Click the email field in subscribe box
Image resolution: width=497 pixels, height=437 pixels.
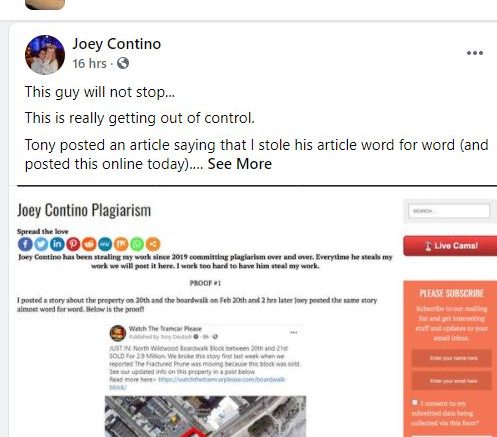point(452,381)
